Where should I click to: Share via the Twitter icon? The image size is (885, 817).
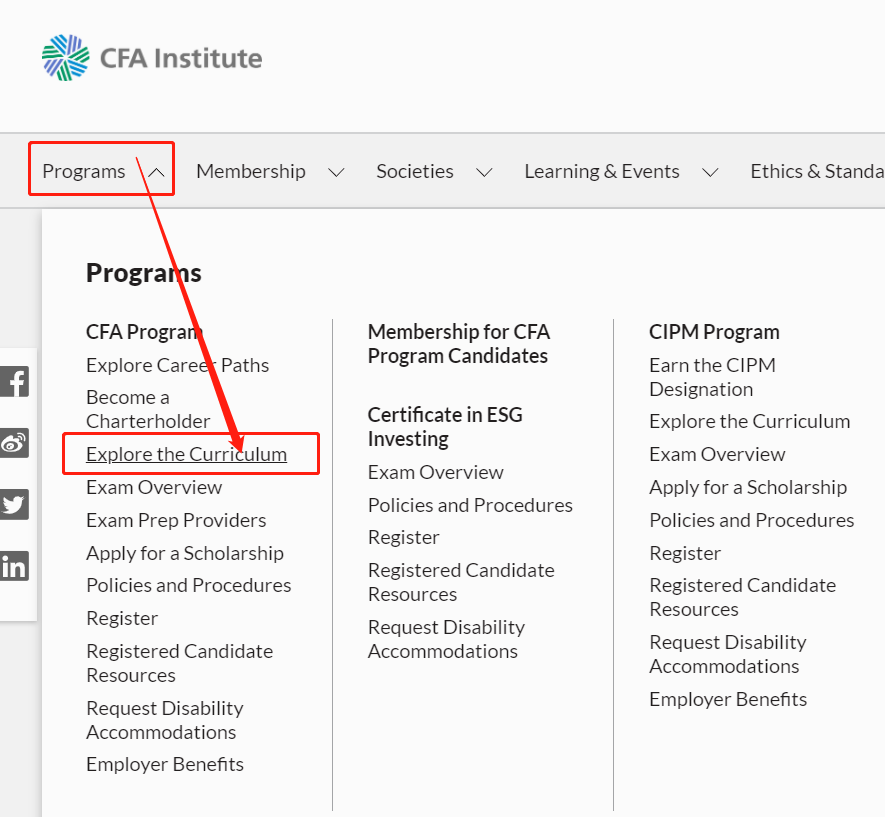pyautogui.click(x=14, y=504)
